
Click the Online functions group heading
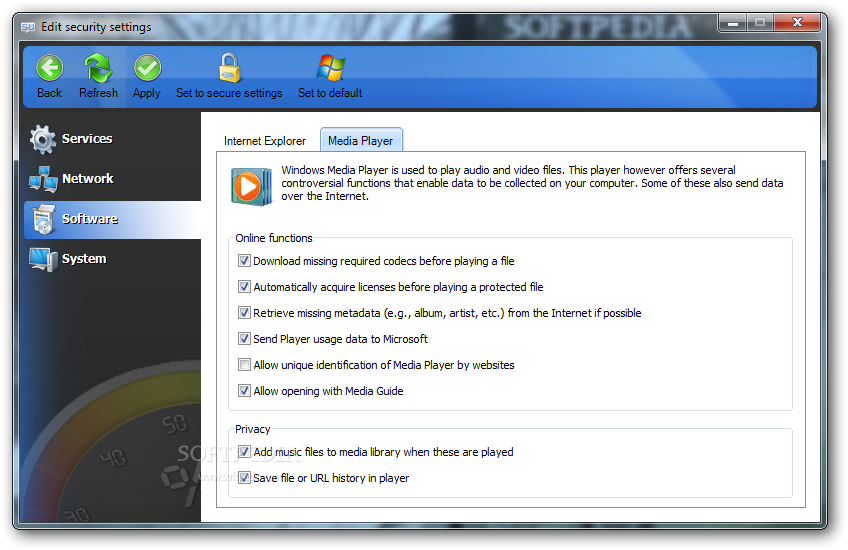point(274,238)
